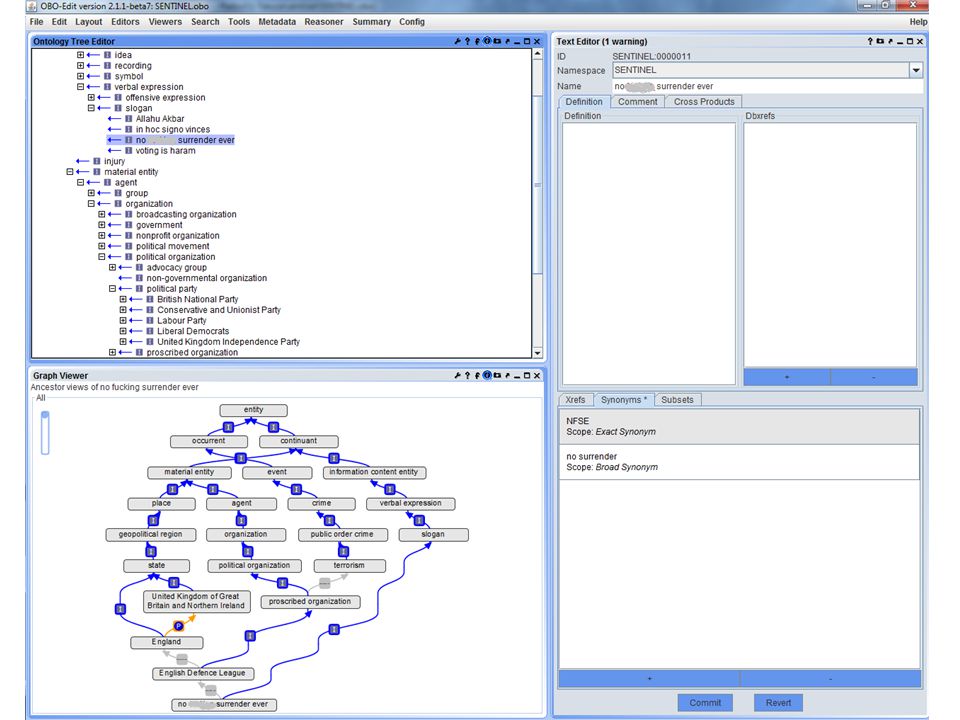Click into the Name input field
This screenshot has width=960, height=720.
[768, 86]
